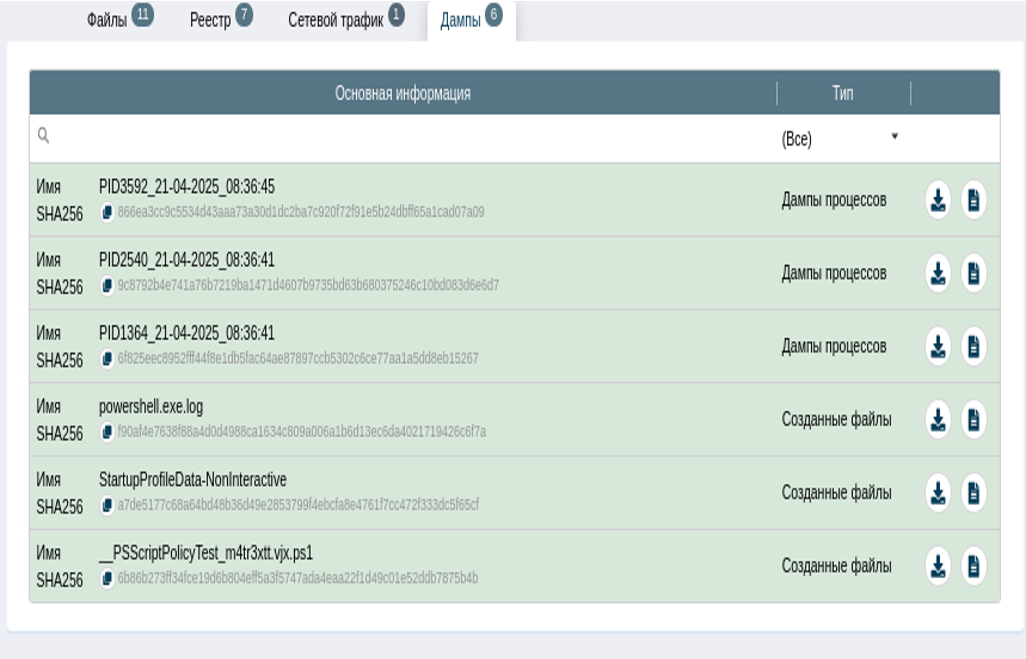Copy SHA256 hash of PID2540 dump
This screenshot has width=1026, height=659.
click(107, 285)
